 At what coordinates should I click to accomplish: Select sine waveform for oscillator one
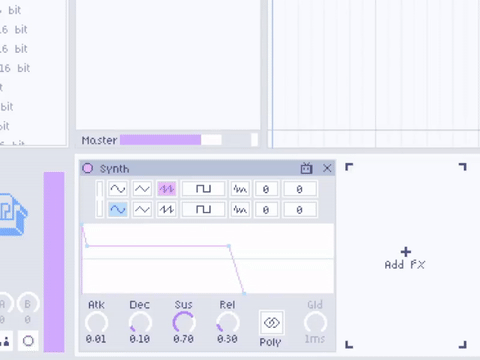tap(117, 189)
